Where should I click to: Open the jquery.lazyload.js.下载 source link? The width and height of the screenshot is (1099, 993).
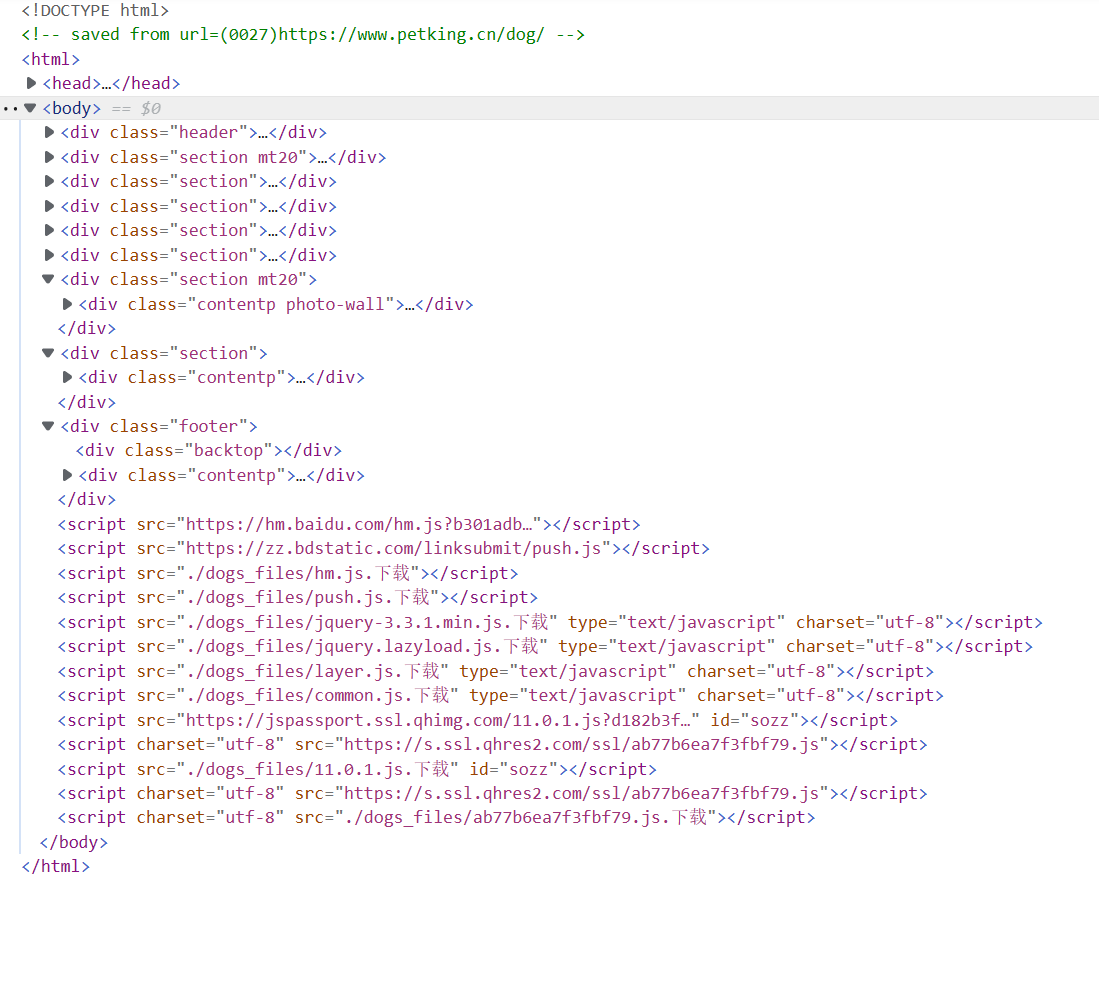[x=362, y=647]
